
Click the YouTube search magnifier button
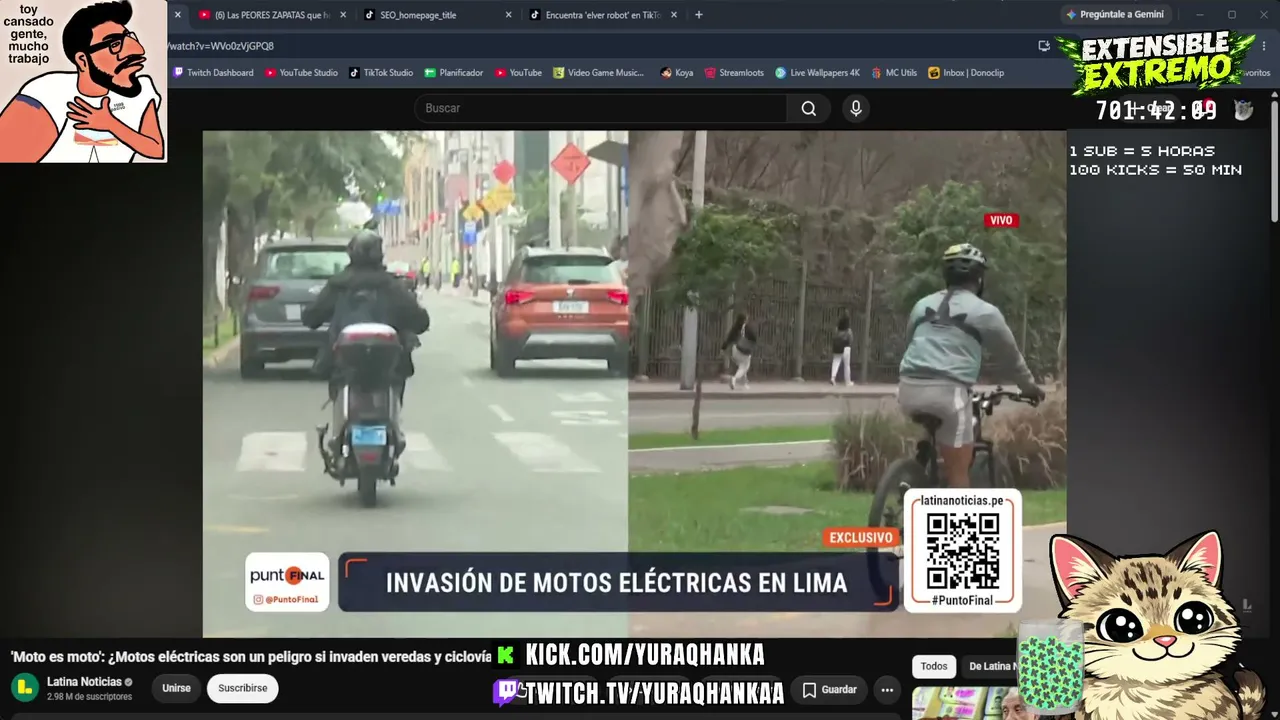click(809, 108)
